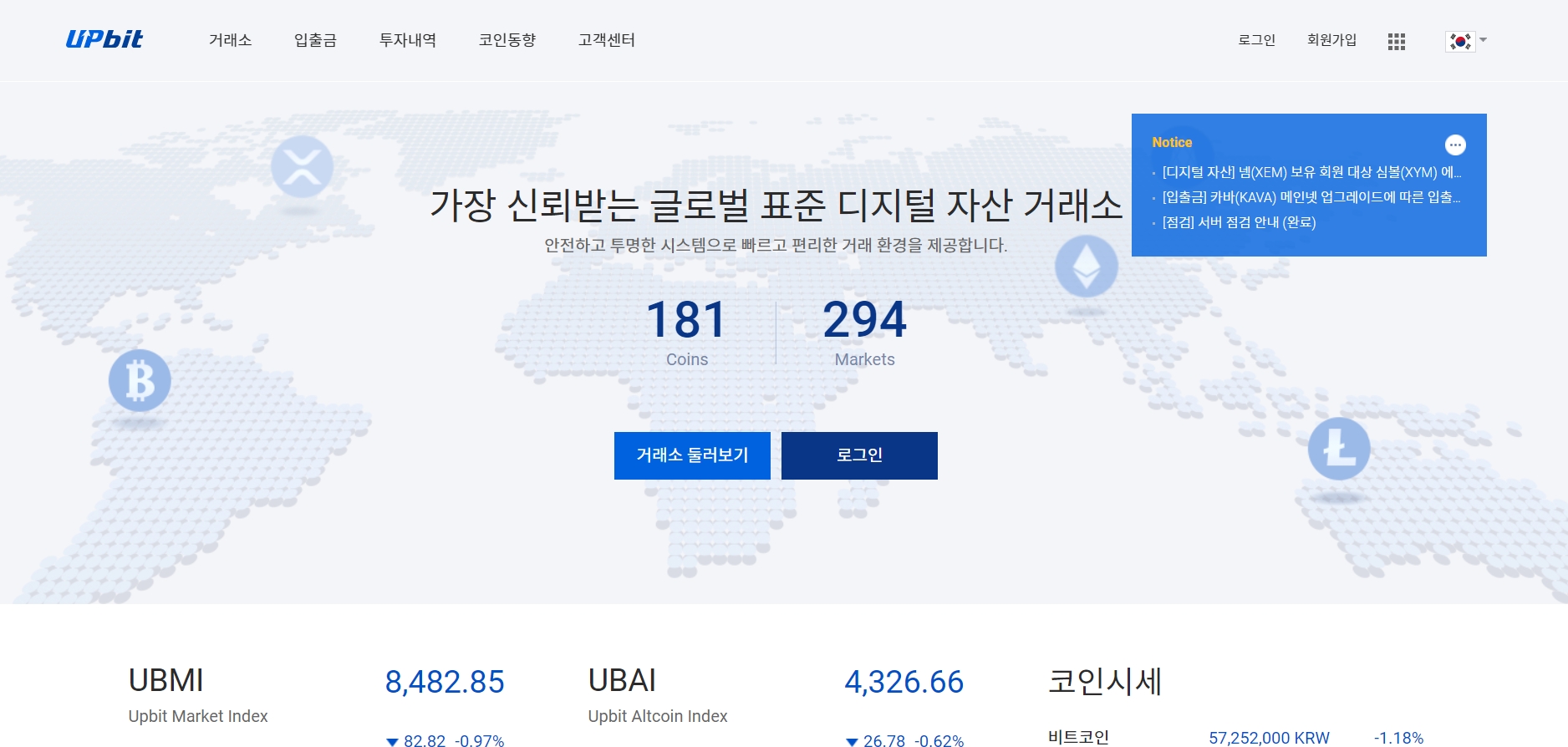Open notice about 넴(XEM) 심볼(XYM)

[1311, 172]
